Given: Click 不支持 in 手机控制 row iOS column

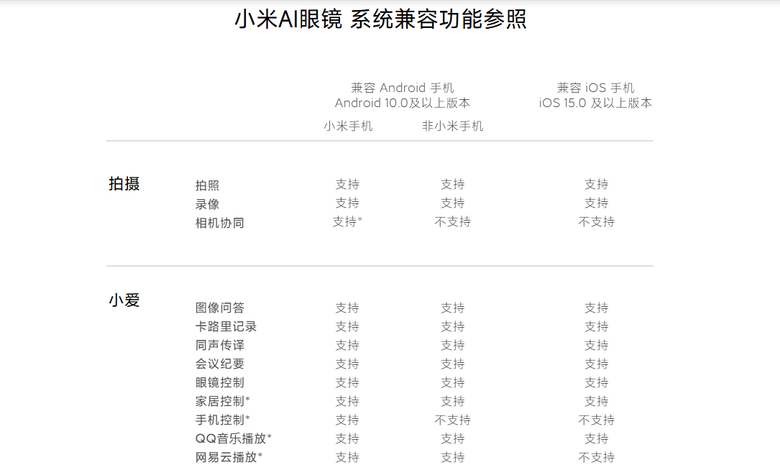Looking at the screenshot, I should 596,420.
